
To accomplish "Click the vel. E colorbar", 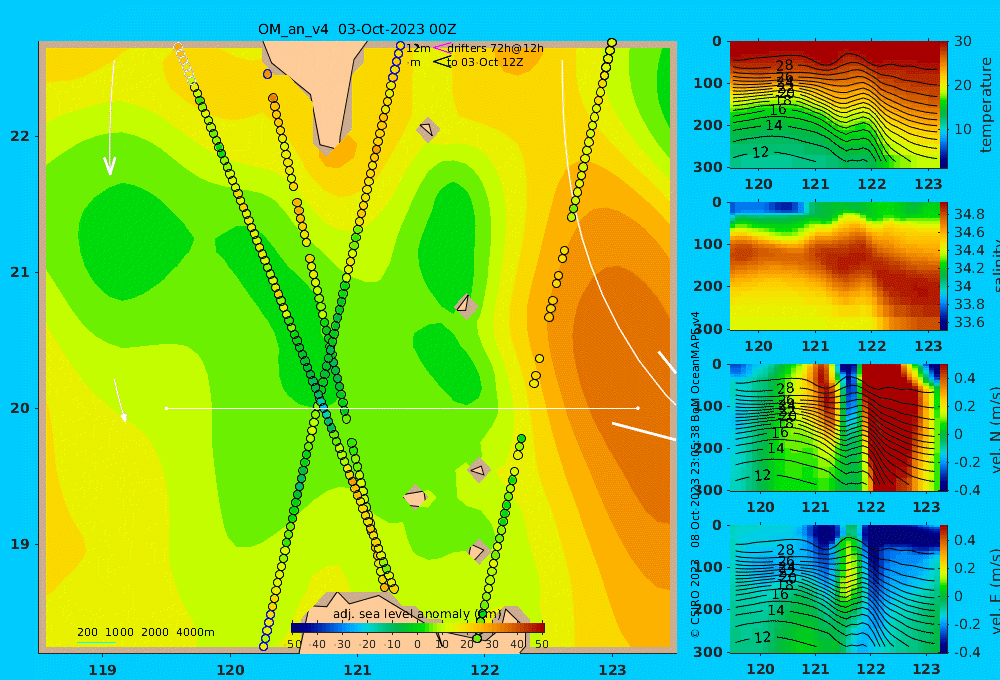I will 944,589.
